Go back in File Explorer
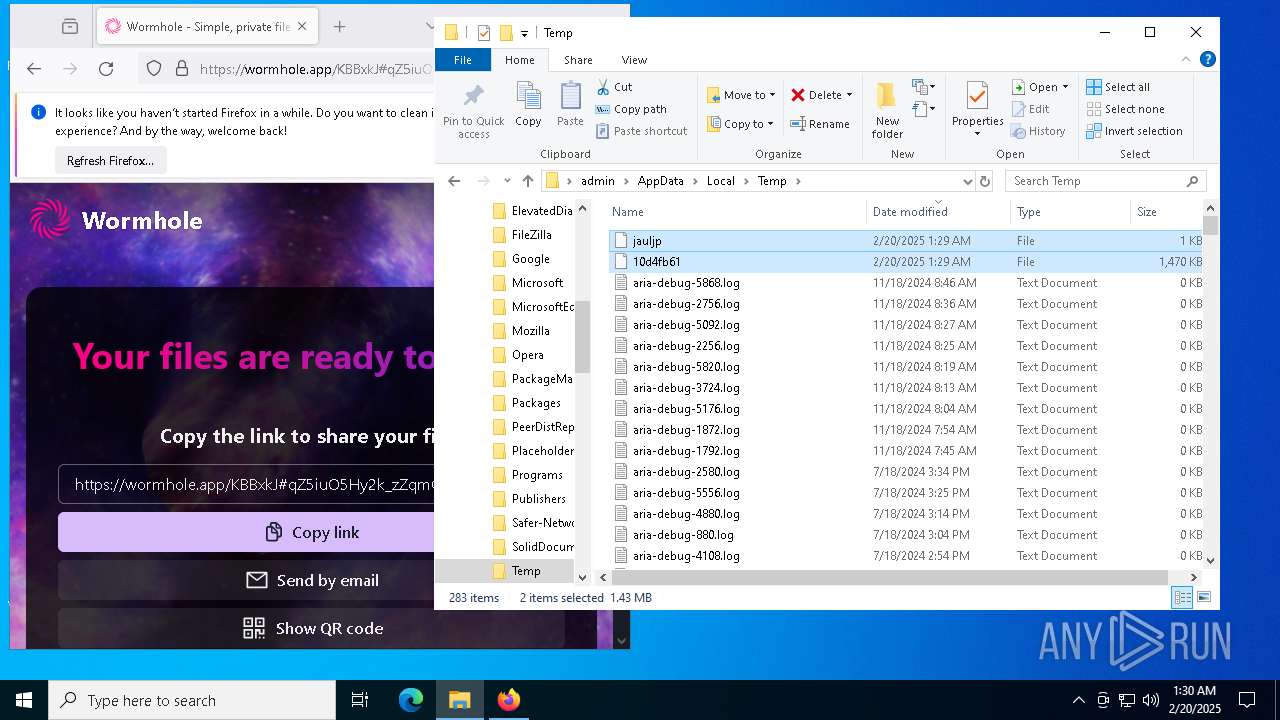 [x=454, y=181]
